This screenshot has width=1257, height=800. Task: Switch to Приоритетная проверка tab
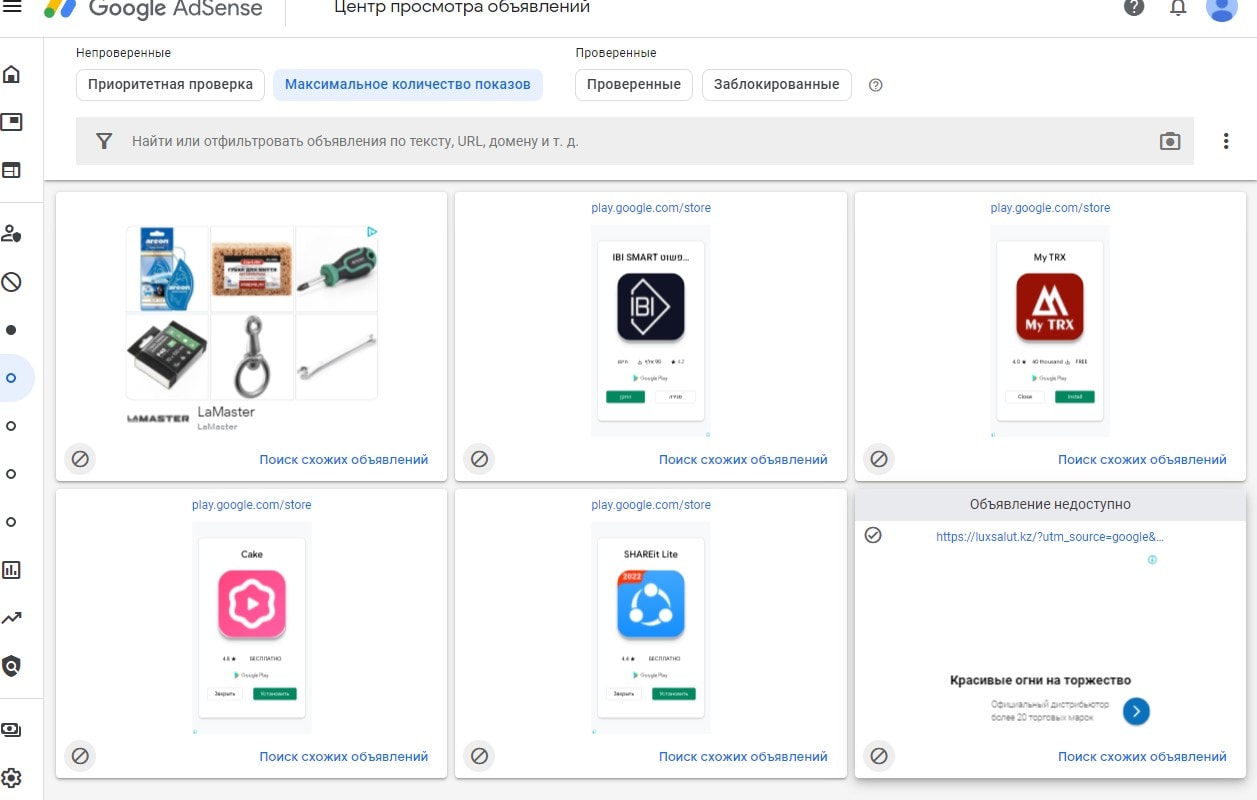coord(170,85)
